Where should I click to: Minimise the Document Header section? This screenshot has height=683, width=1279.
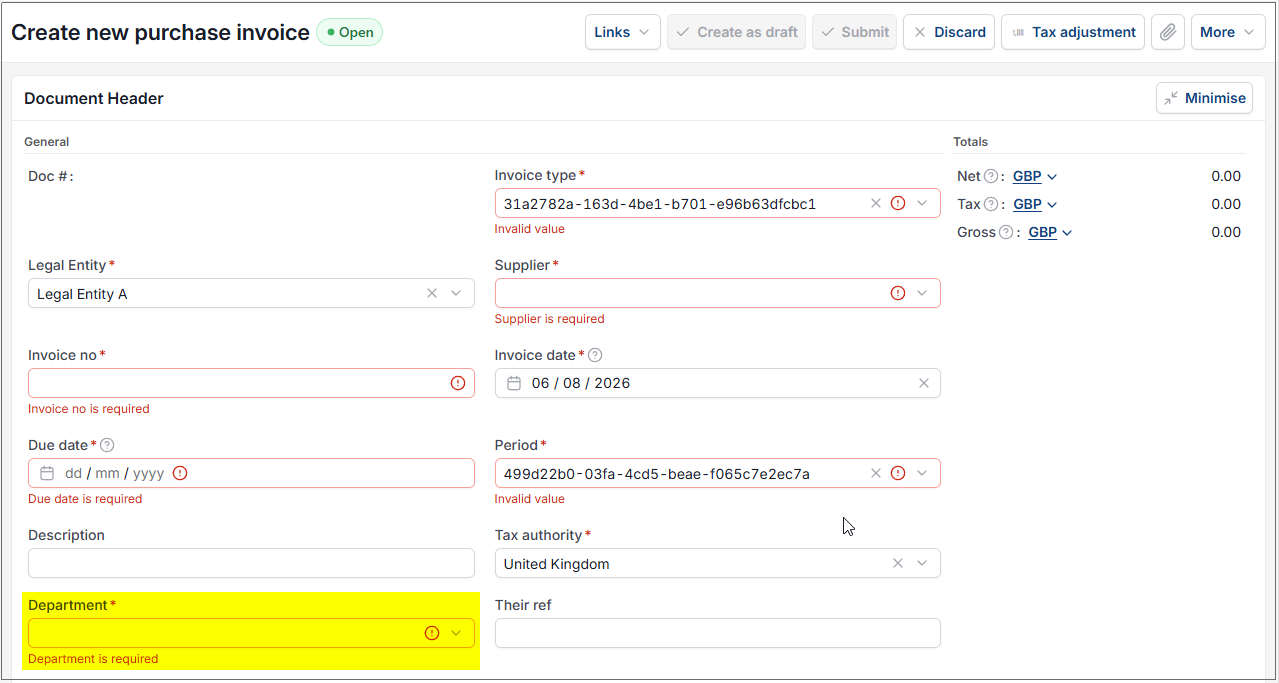[1204, 98]
